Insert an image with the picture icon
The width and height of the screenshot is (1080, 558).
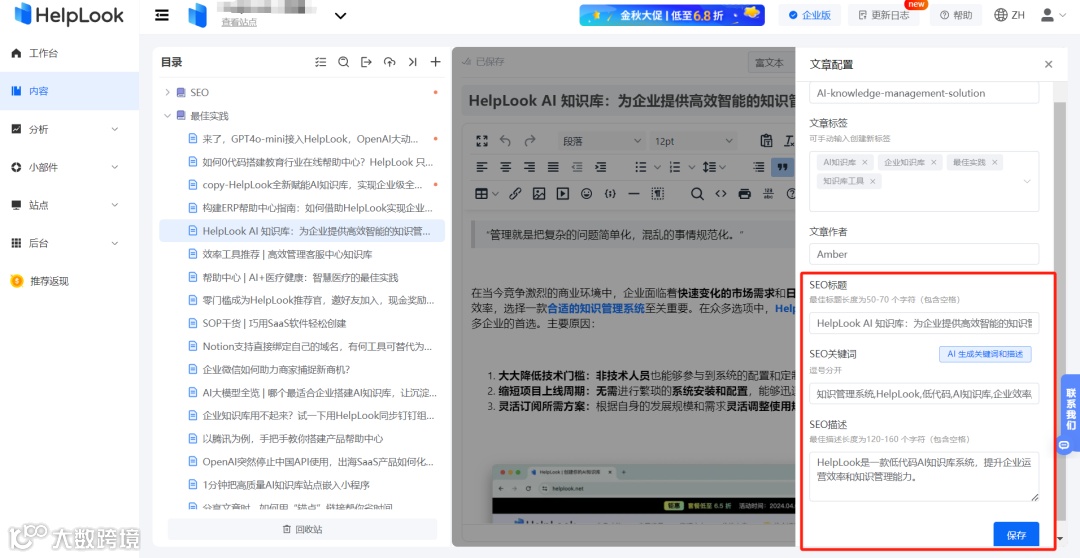pyautogui.click(x=539, y=194)
